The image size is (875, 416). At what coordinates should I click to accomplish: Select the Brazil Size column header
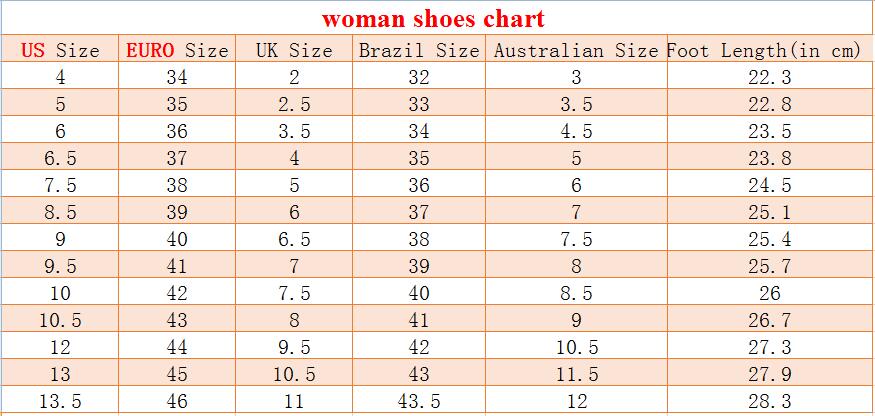[x=419, y=50]
